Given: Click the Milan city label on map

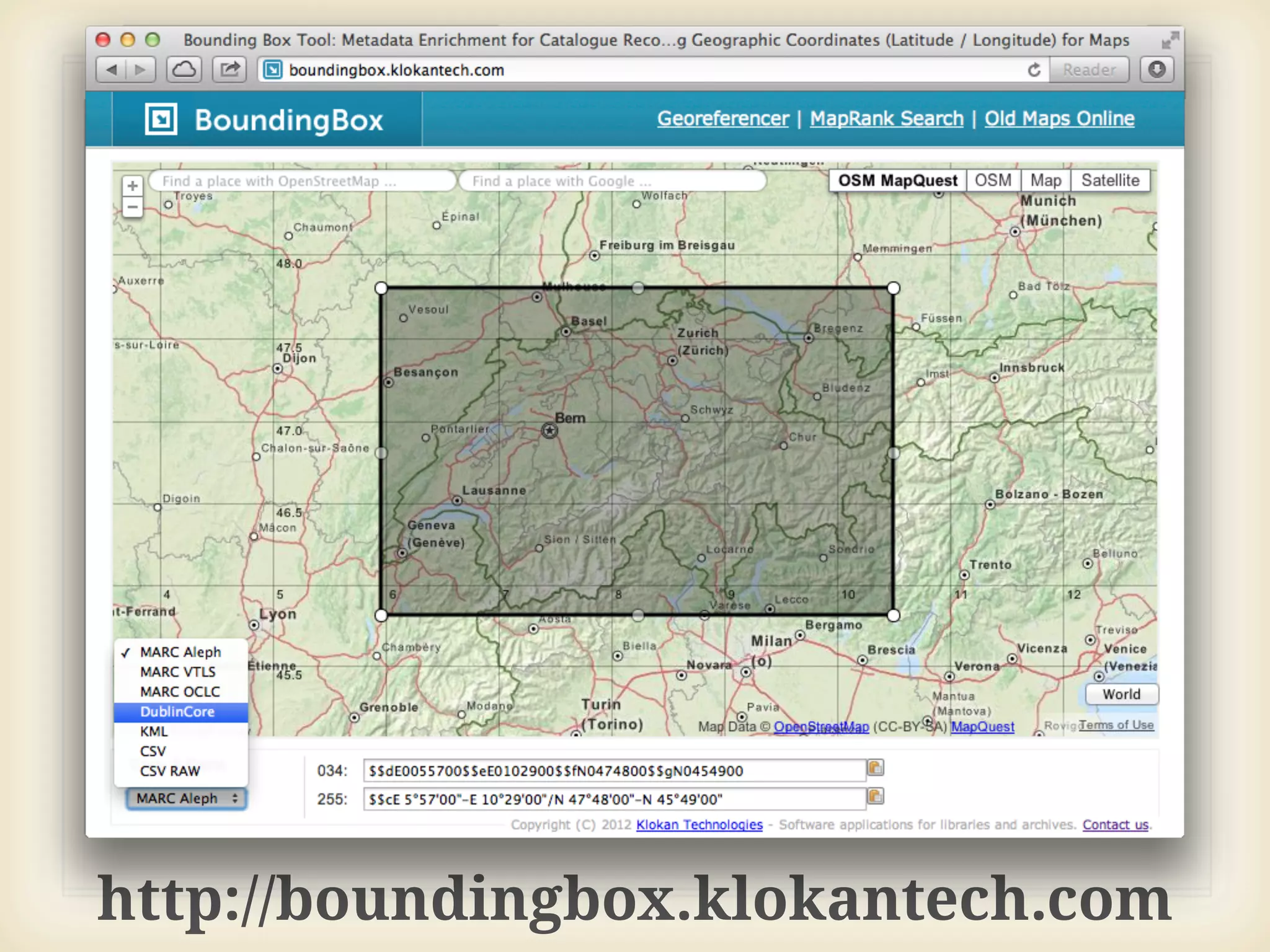Looking at the screenshot, I should (771, 641).
